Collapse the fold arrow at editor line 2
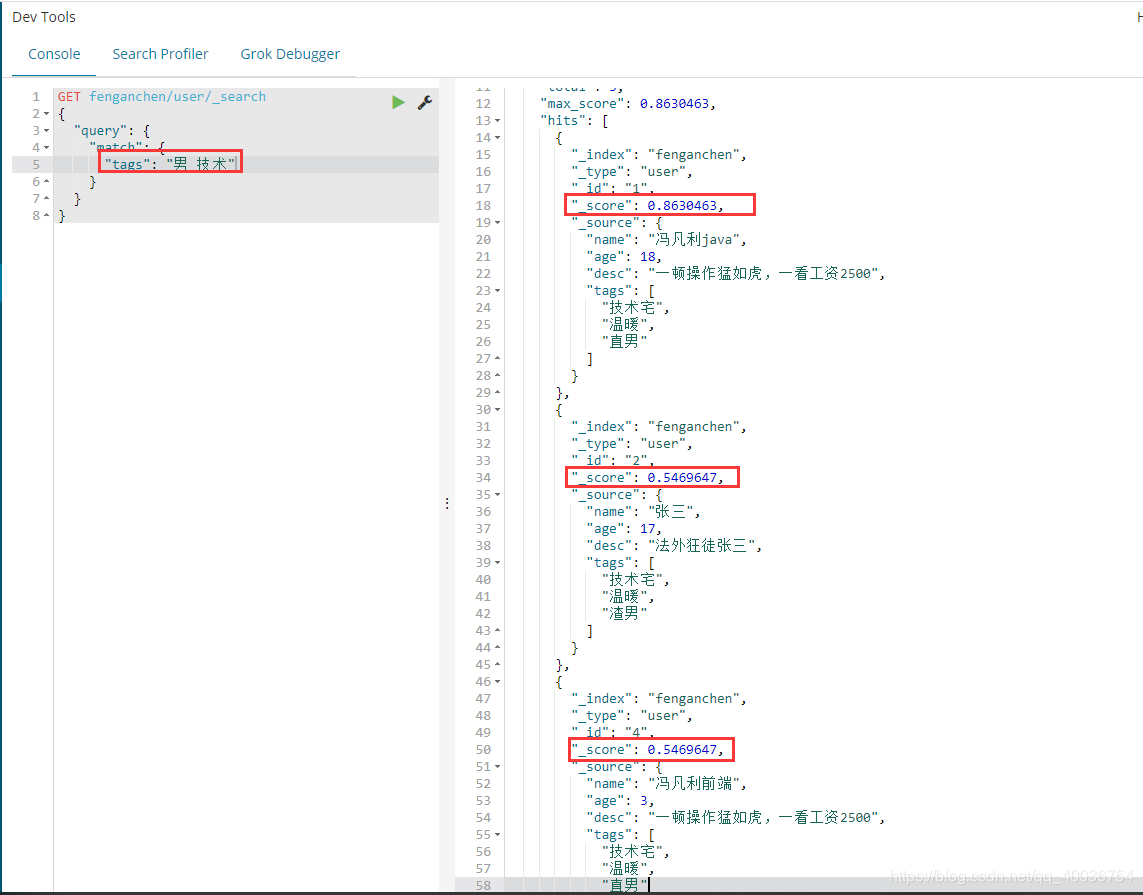 tap(47, 114)
